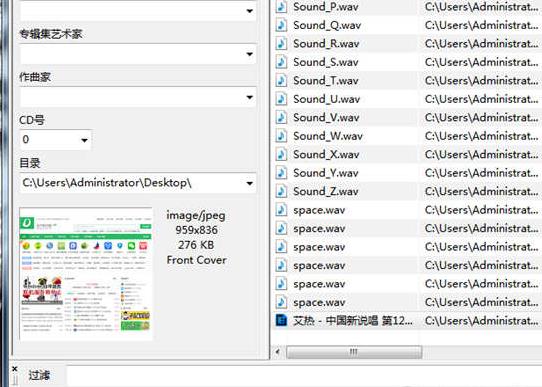Viewport: 542px width, 387px height.
Task: Click the directory path field C:\Users\Administrator\Desktop\
Action: coord(131,183)
